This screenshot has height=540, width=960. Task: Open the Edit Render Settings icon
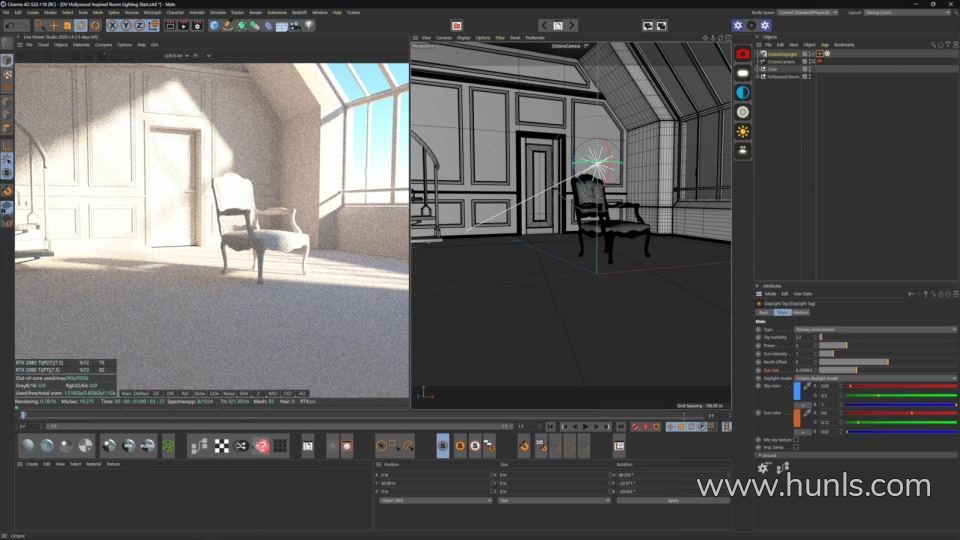coord(199,25)
